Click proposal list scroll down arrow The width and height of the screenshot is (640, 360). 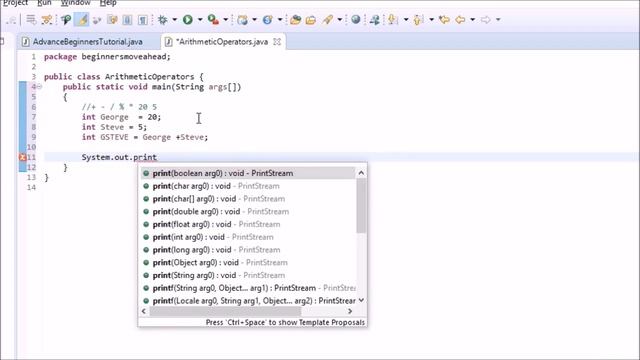click(x=361, y=300)
